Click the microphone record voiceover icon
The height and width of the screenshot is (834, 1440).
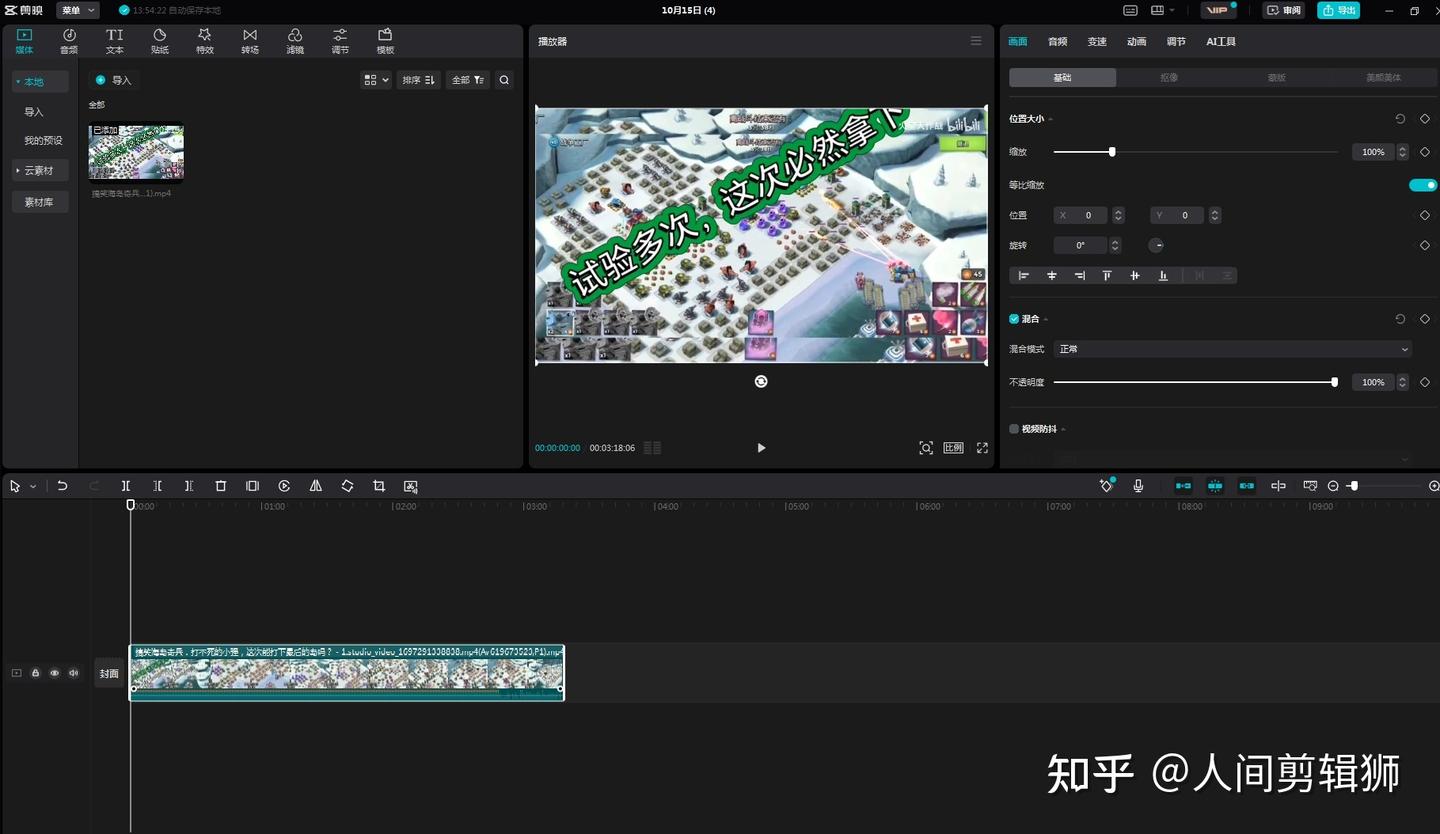click(1138, 486)
